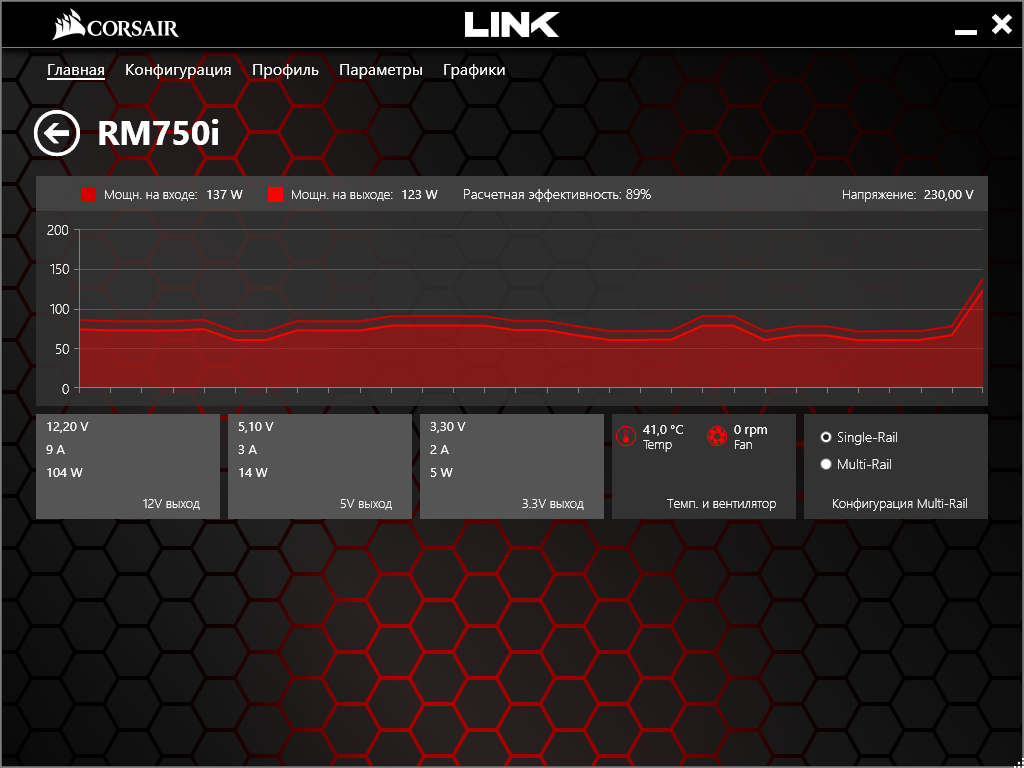Click the 41,0 °C temperature value
This screenshot has height=768, width=1024.
pyautogui.click(x=663, y=430)
